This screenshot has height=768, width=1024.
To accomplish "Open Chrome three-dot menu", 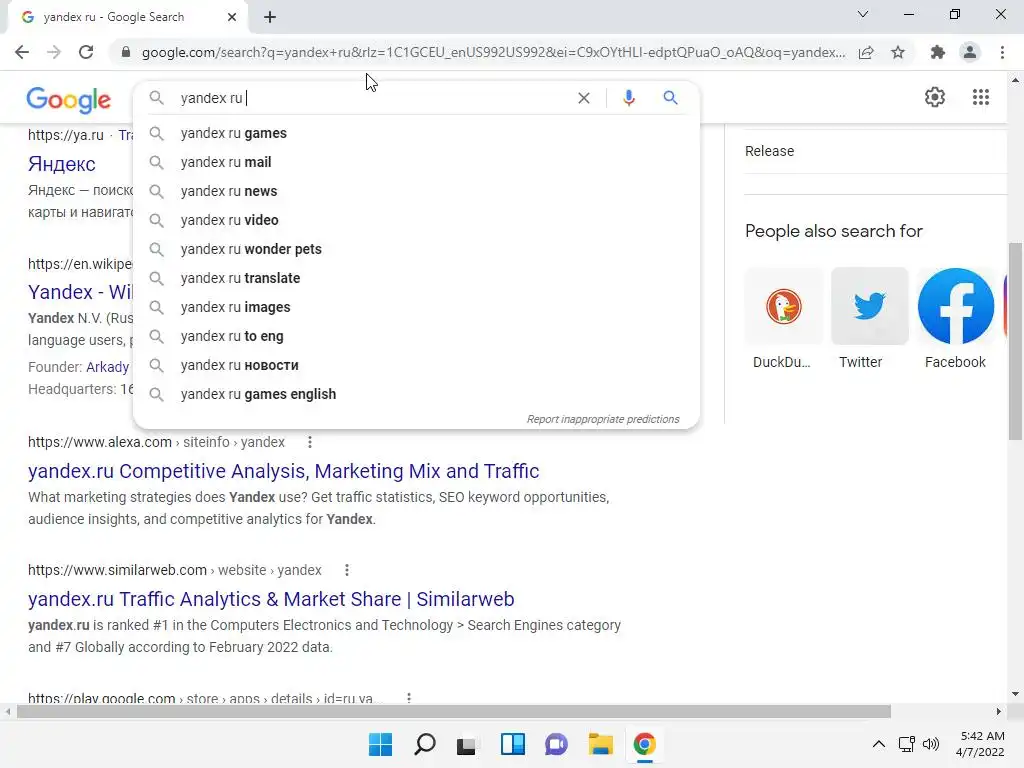I will [x=1002, y=52].
